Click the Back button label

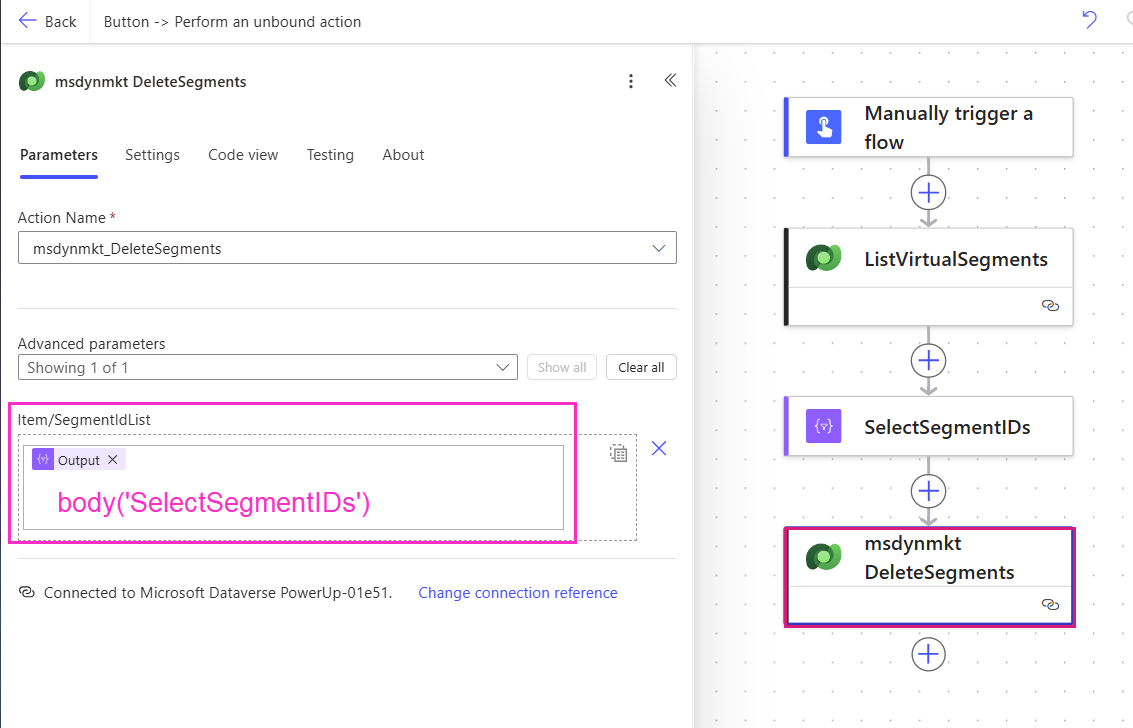point(61,22)
